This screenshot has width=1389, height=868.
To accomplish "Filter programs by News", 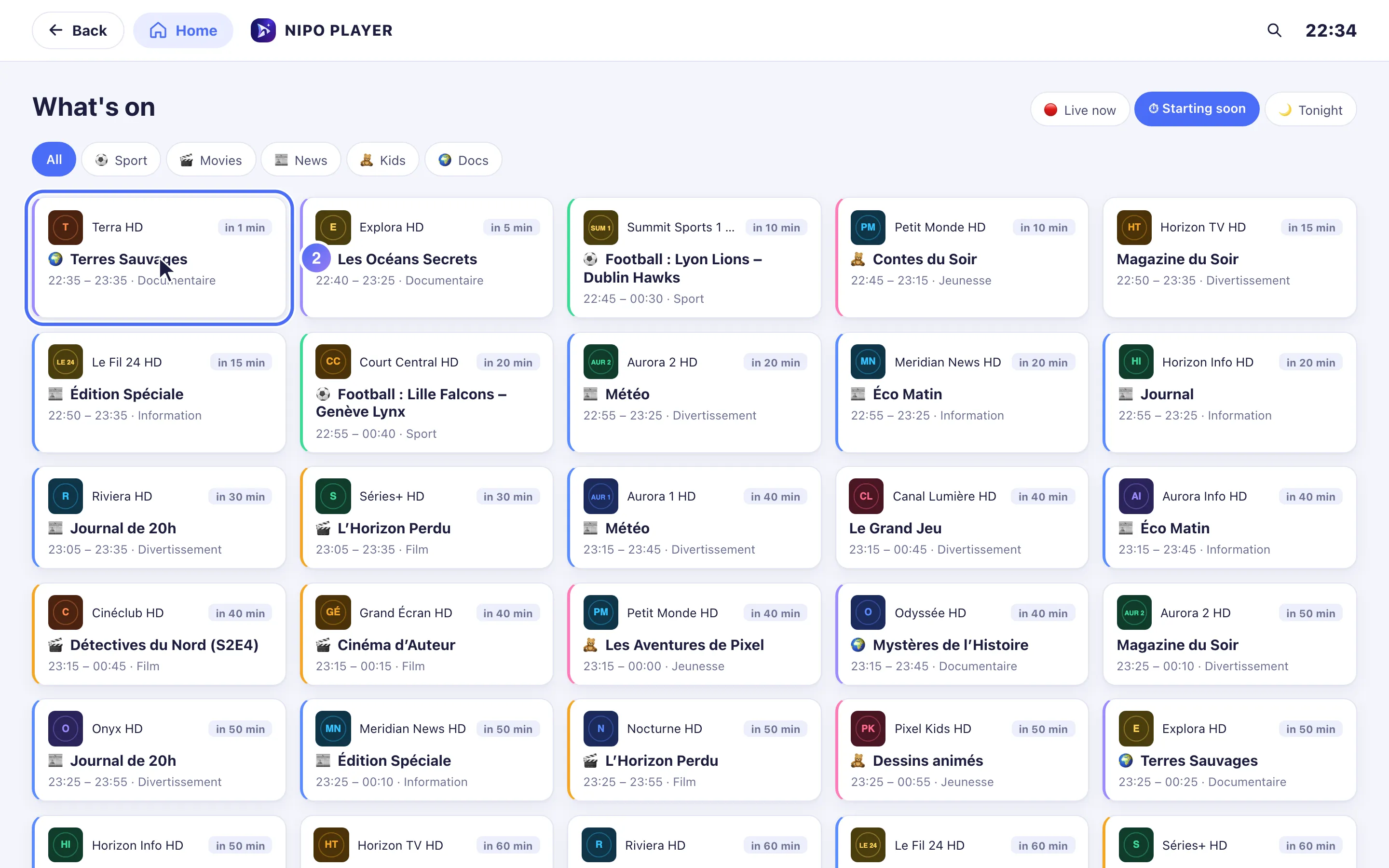I will pyautogui.click(x=301, y=160).
